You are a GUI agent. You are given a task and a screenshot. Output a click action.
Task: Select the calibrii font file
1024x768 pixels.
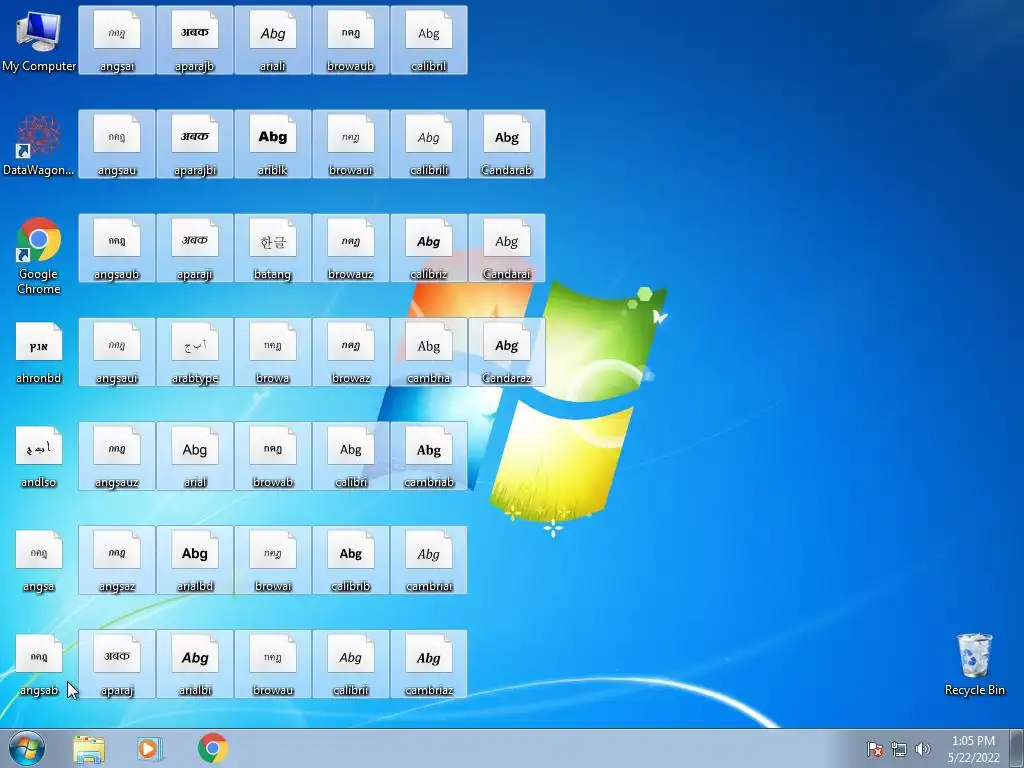(x=351, y=664)
